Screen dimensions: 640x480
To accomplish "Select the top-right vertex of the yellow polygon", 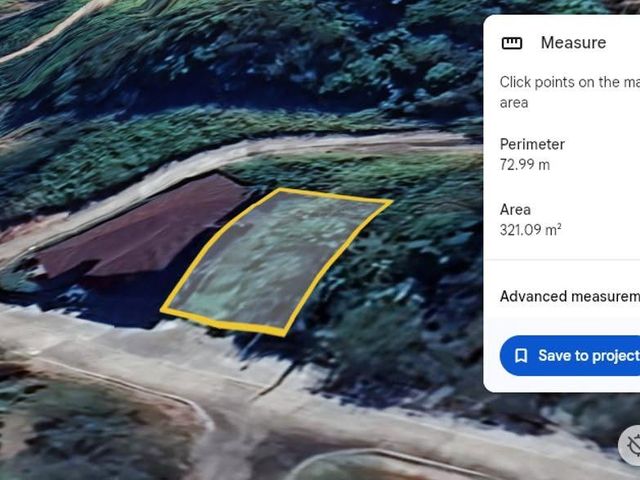I will tap(390, 201).
